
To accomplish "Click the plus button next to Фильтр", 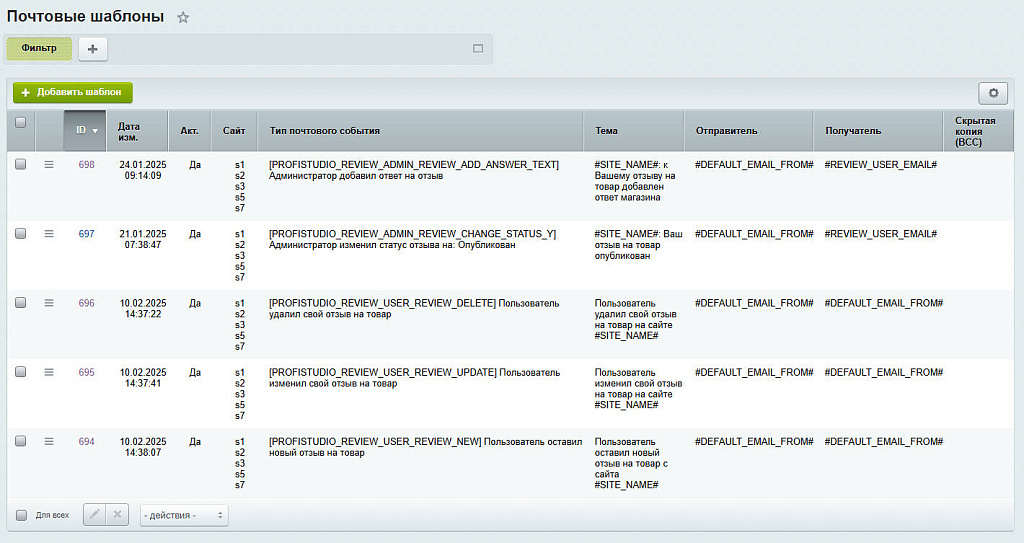I will 92,48.
